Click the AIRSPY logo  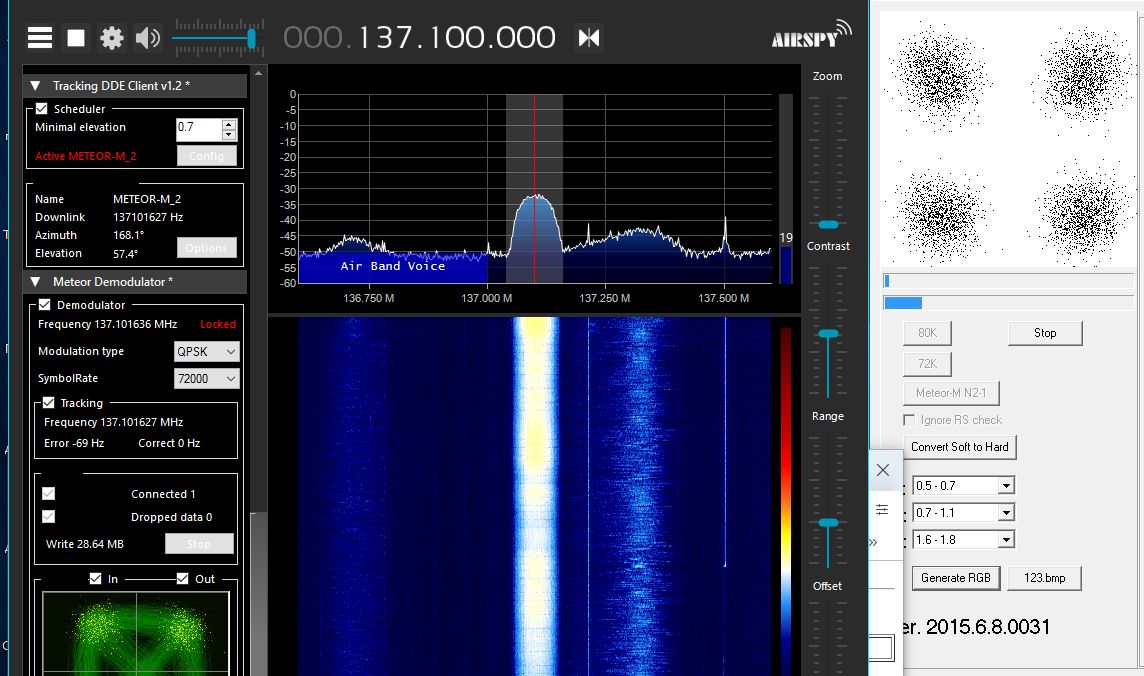tap(811, 35)
